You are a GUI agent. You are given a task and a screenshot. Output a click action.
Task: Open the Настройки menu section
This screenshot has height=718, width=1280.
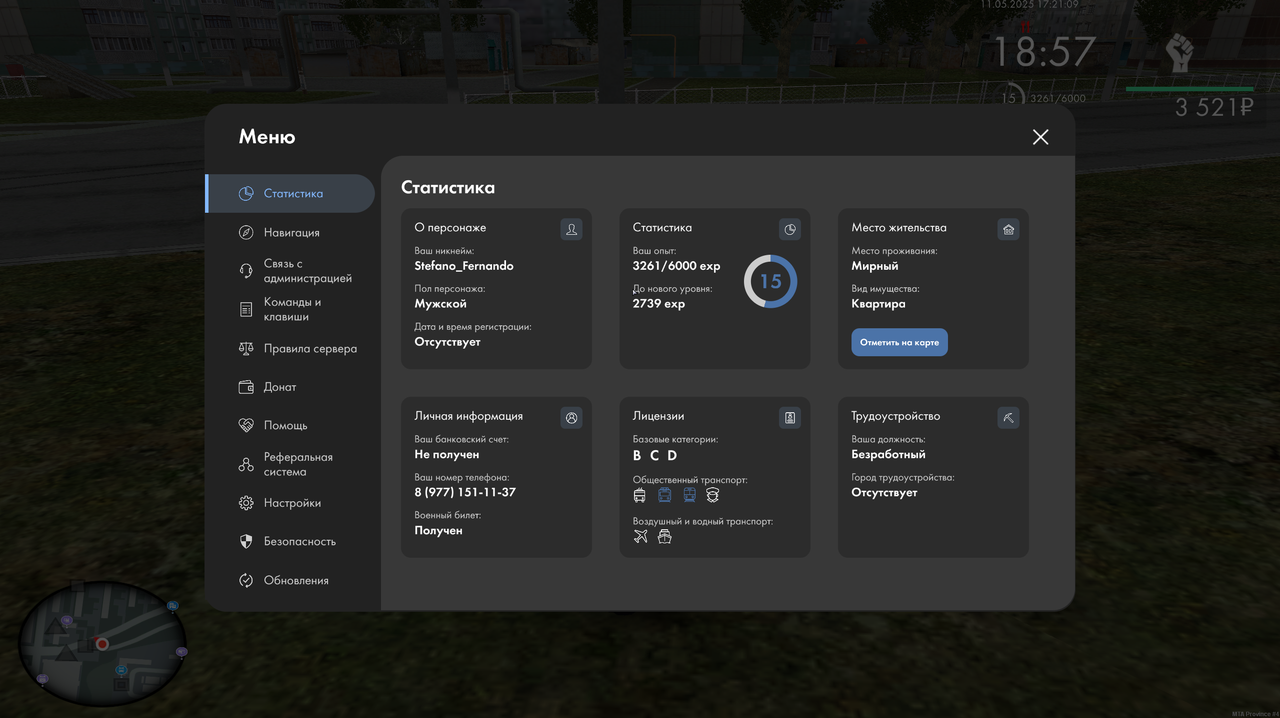click(290, 503)
